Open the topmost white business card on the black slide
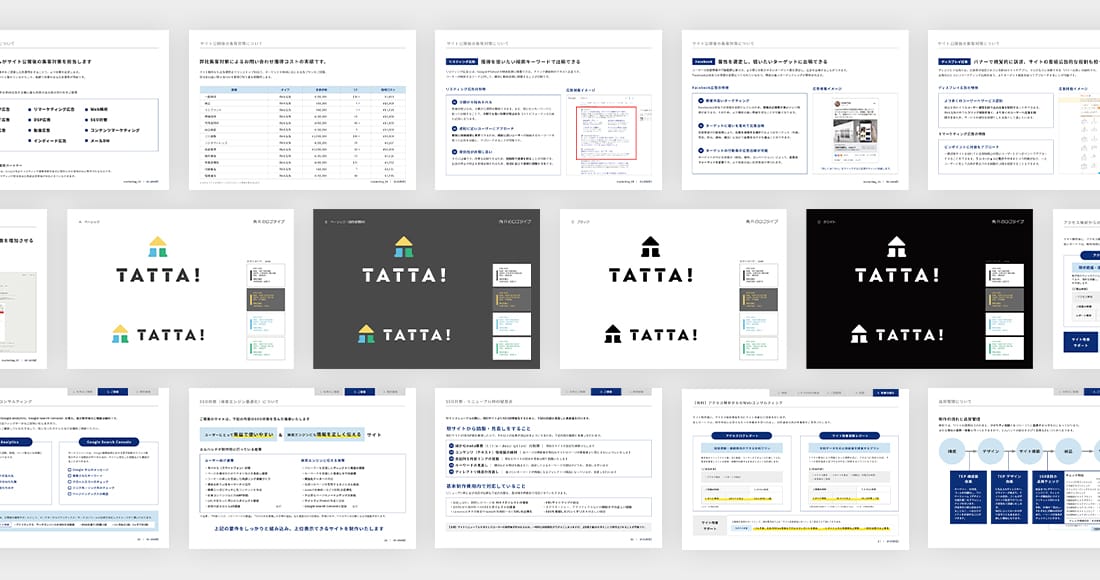 click(x=1005, y=275)
